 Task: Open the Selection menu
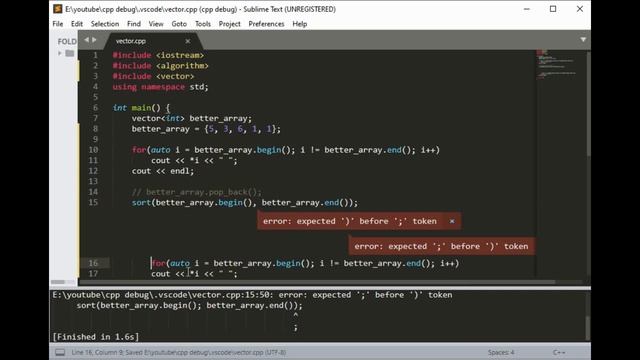pos(105,24)
